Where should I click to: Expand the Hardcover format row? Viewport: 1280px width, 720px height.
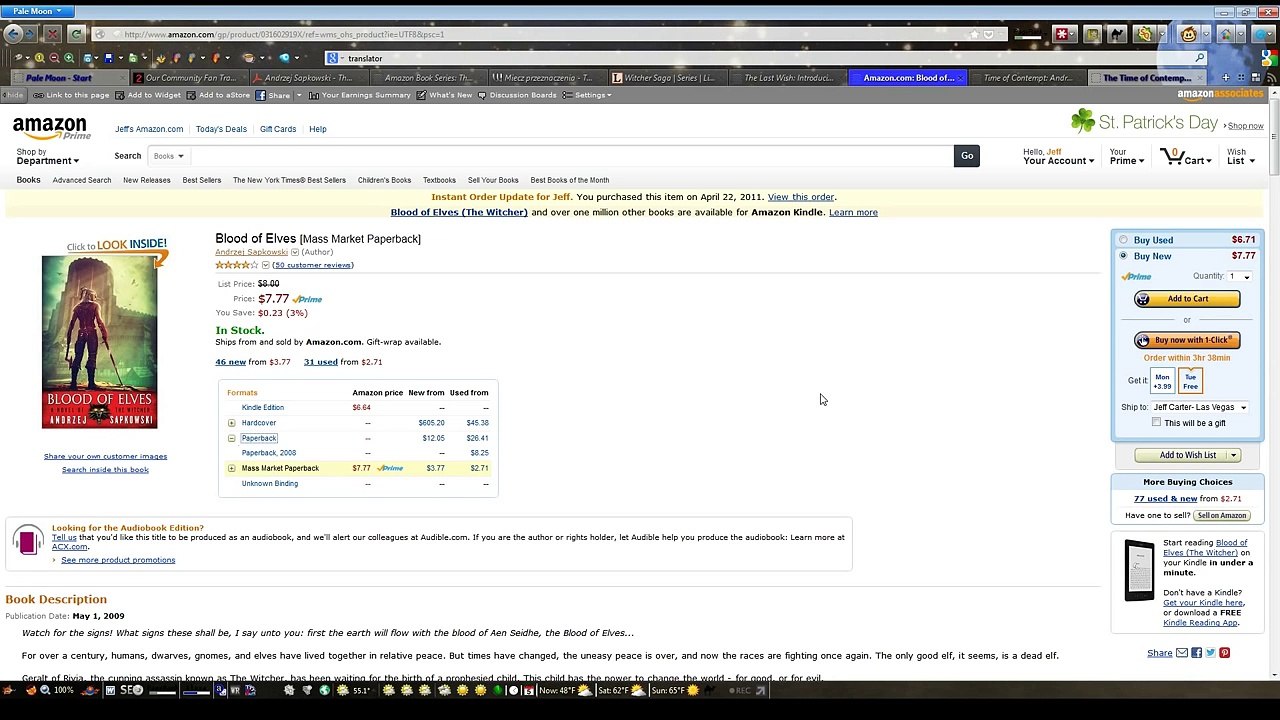pyautogui.click(x=231, y=423)
